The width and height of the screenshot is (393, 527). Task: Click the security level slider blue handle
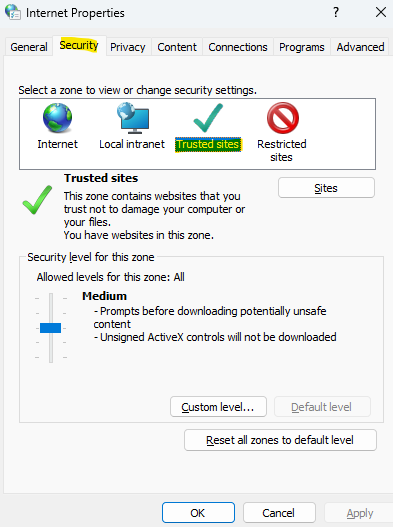50,328
